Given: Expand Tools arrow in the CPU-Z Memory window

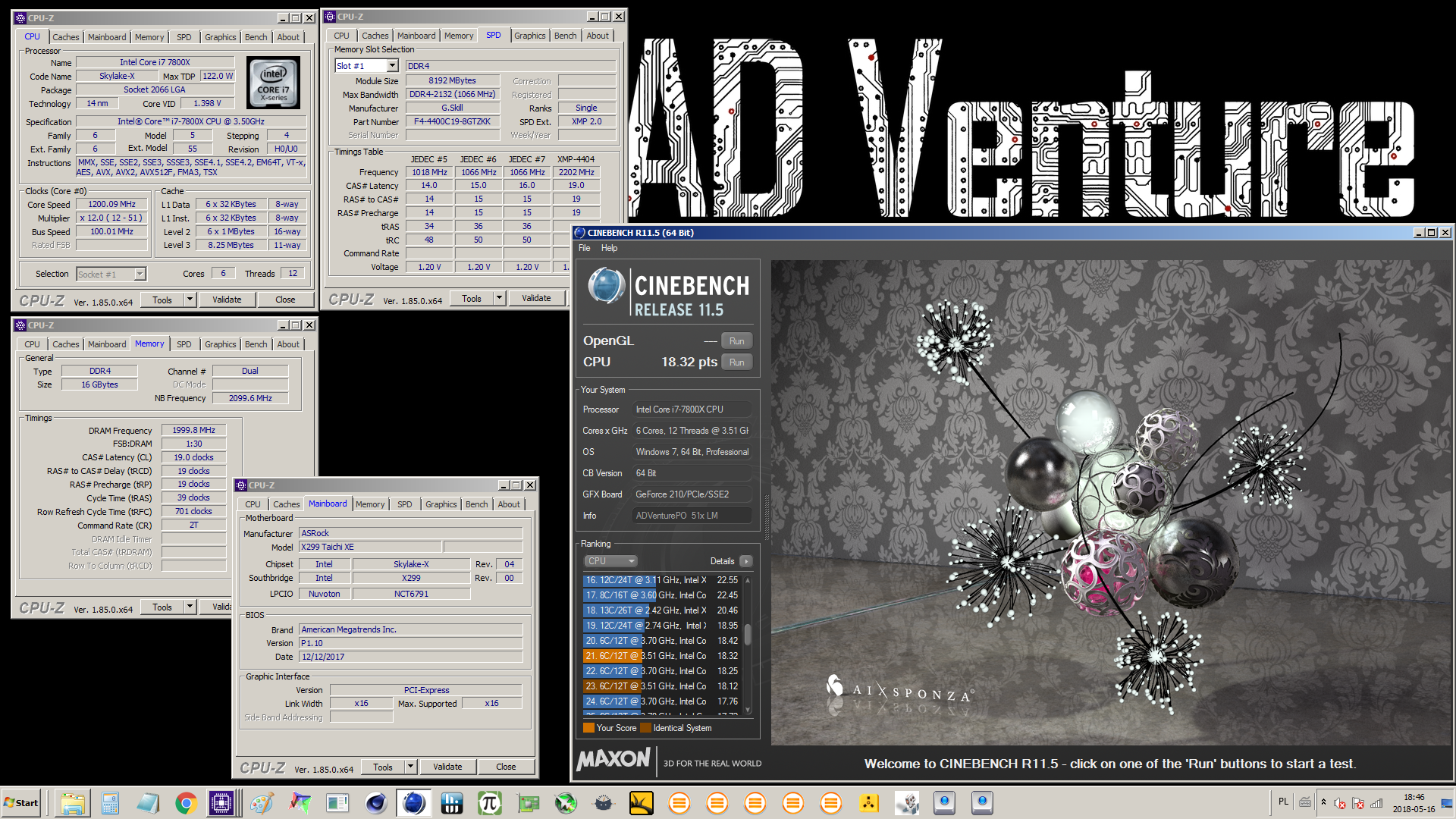Looking at the screenshot, I should point(190,607).
